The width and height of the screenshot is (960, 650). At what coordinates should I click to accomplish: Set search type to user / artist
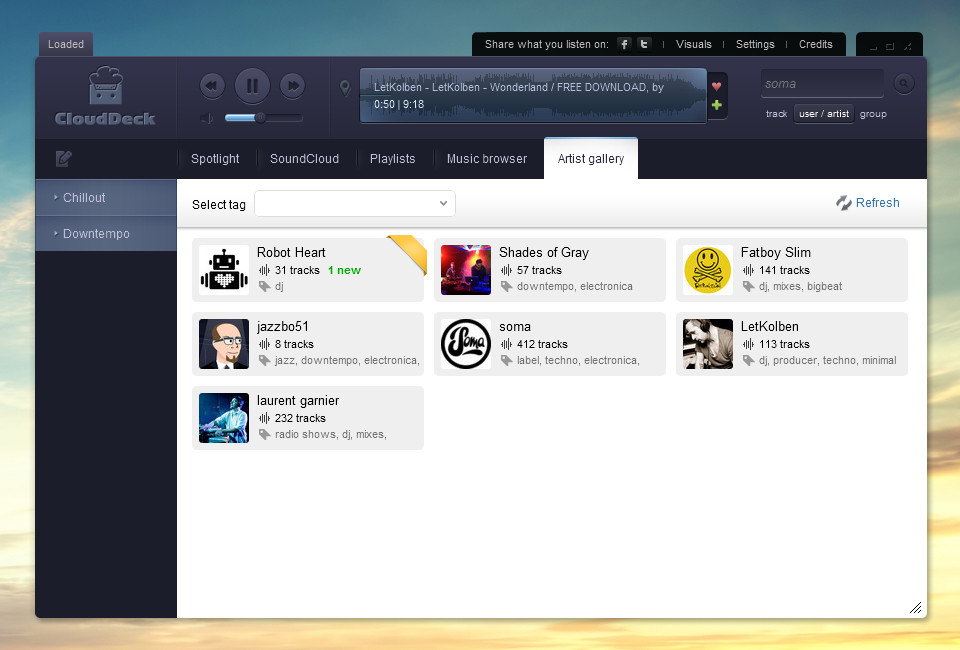[x=824, y=114]
